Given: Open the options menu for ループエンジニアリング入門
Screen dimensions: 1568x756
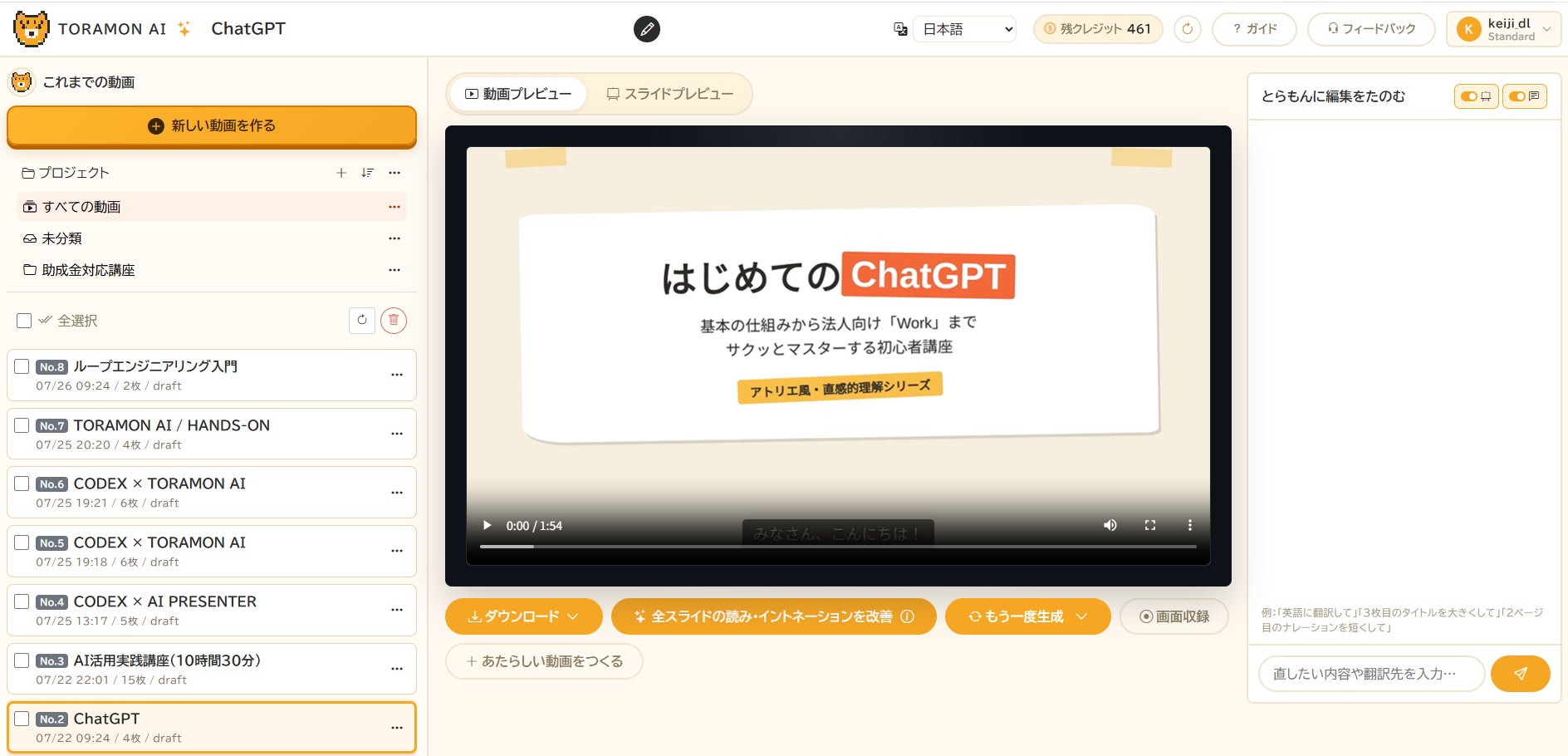Looking at the screenshot, I should [x=397, y=376].
